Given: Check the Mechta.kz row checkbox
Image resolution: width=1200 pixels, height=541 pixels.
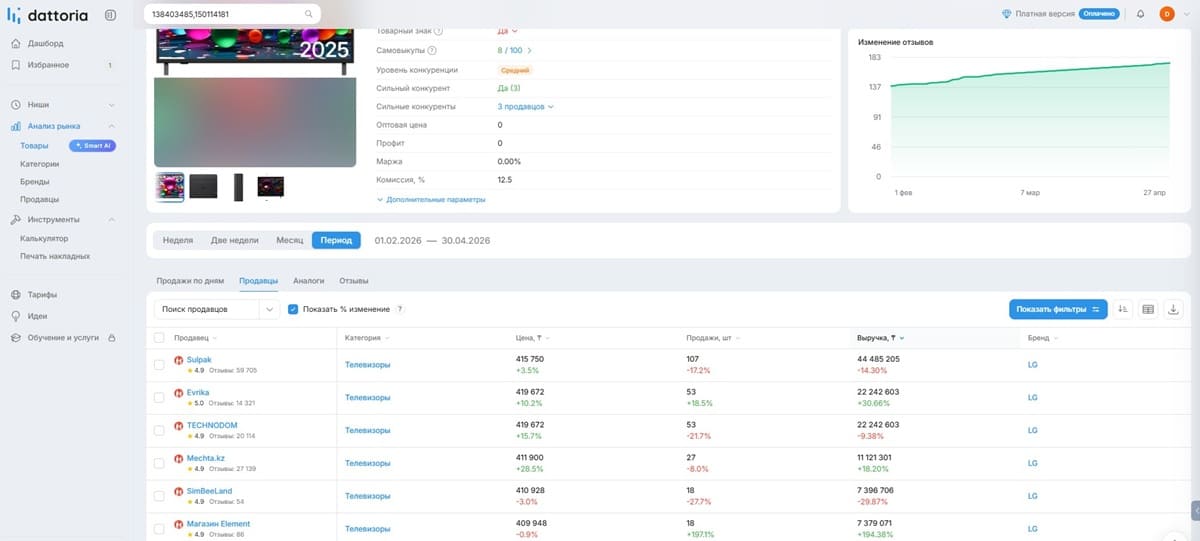Looking at the screenshot, I should 160,463.
